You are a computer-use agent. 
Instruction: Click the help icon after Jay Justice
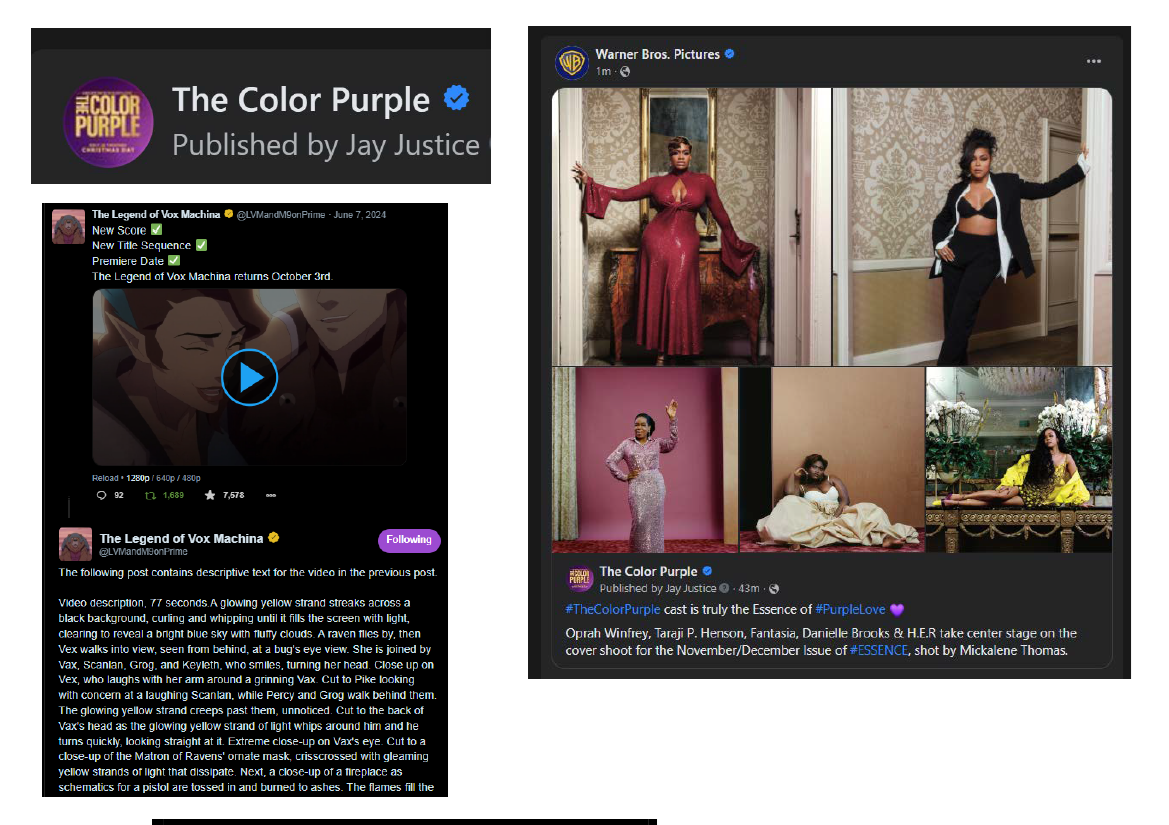click(x=724, y=589)
